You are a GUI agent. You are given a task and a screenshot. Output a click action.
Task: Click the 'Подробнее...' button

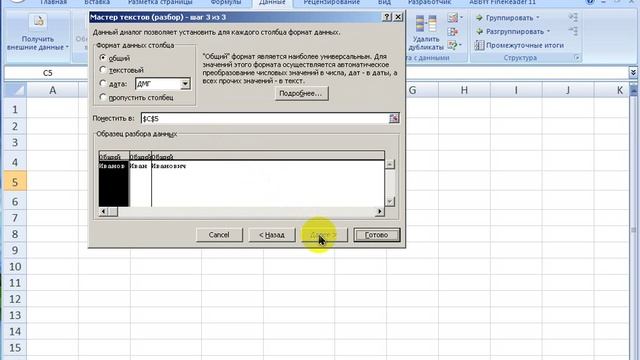tap(301, 93)
